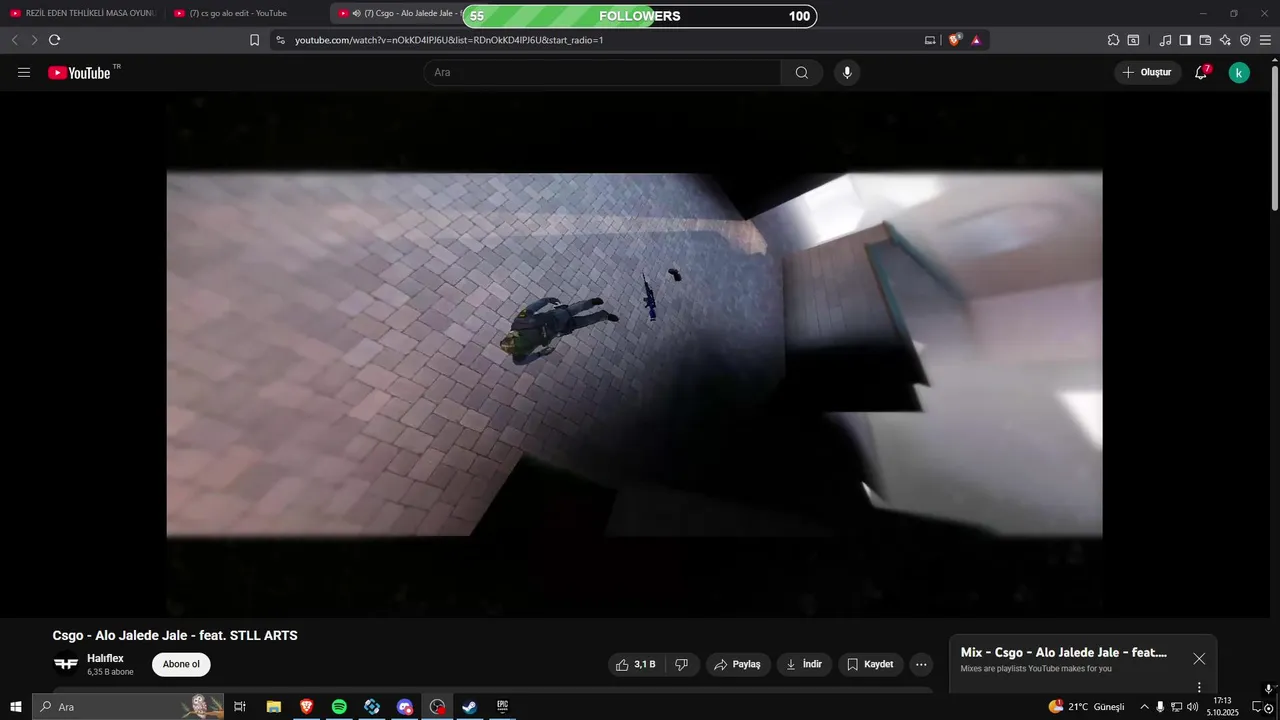1280x720 pixels.
Task: Reload the page in browser
Action: [x=54, y=40]
